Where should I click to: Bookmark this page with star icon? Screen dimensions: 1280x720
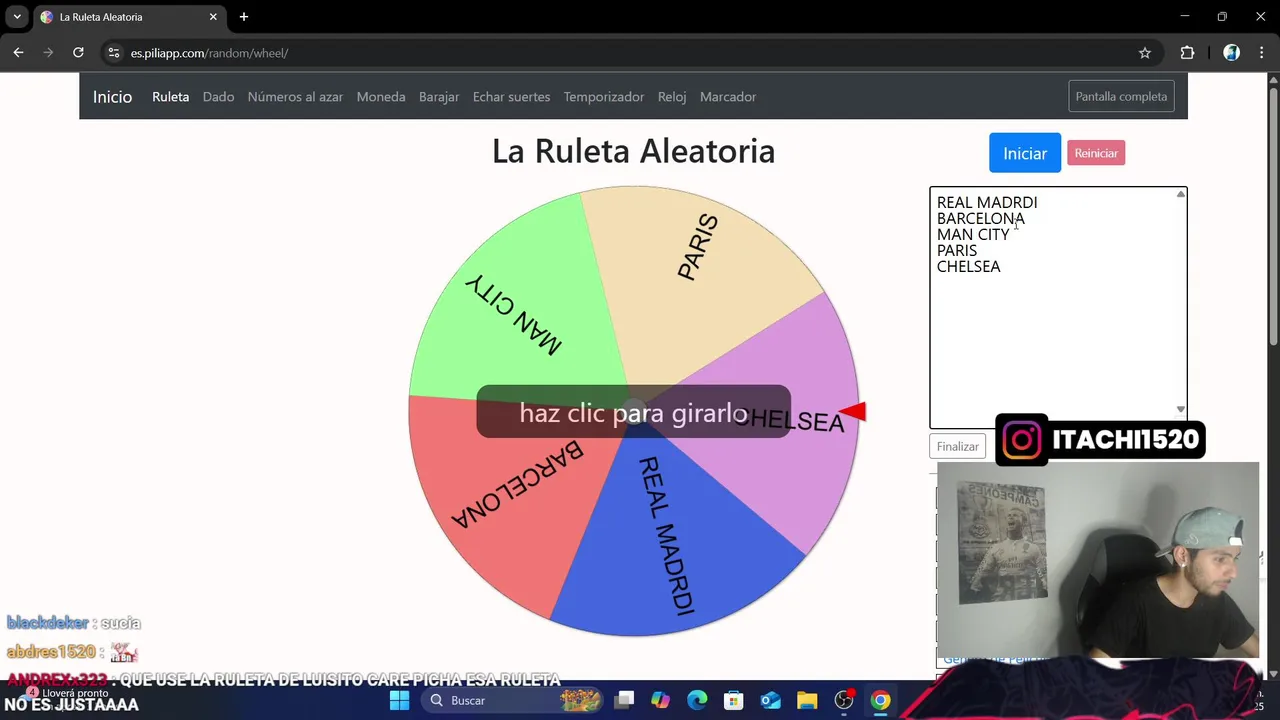pyautogui.click(x=1145, y=53)
